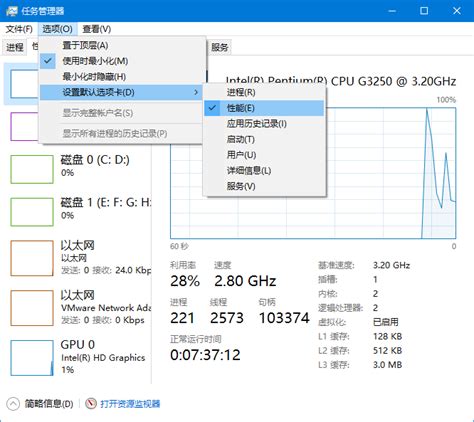Click L1 cache 128 KB value
Screen dimensions: 474x422
tap(387, 336)
